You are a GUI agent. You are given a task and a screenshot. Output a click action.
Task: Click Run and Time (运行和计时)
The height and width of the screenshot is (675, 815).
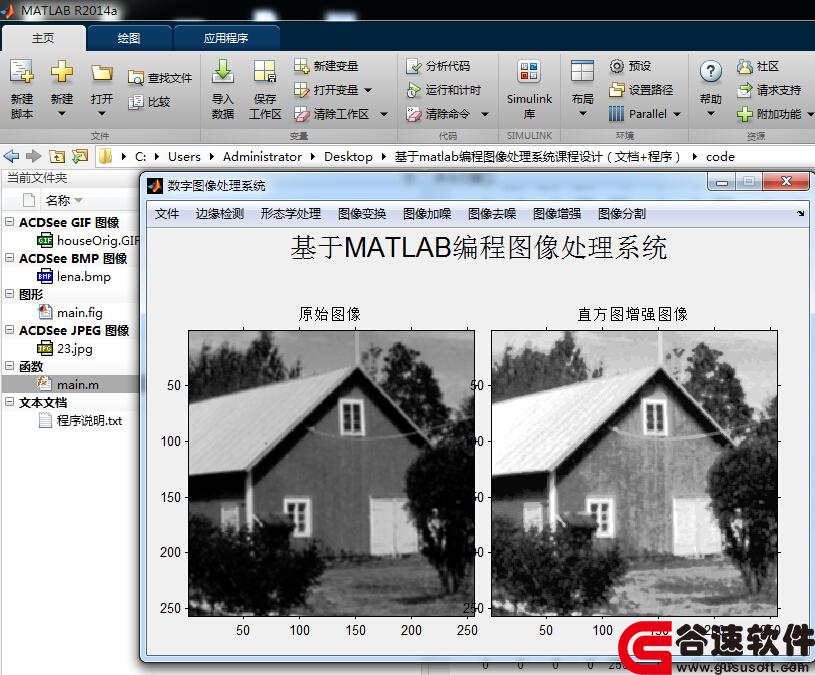coord(443,90)
